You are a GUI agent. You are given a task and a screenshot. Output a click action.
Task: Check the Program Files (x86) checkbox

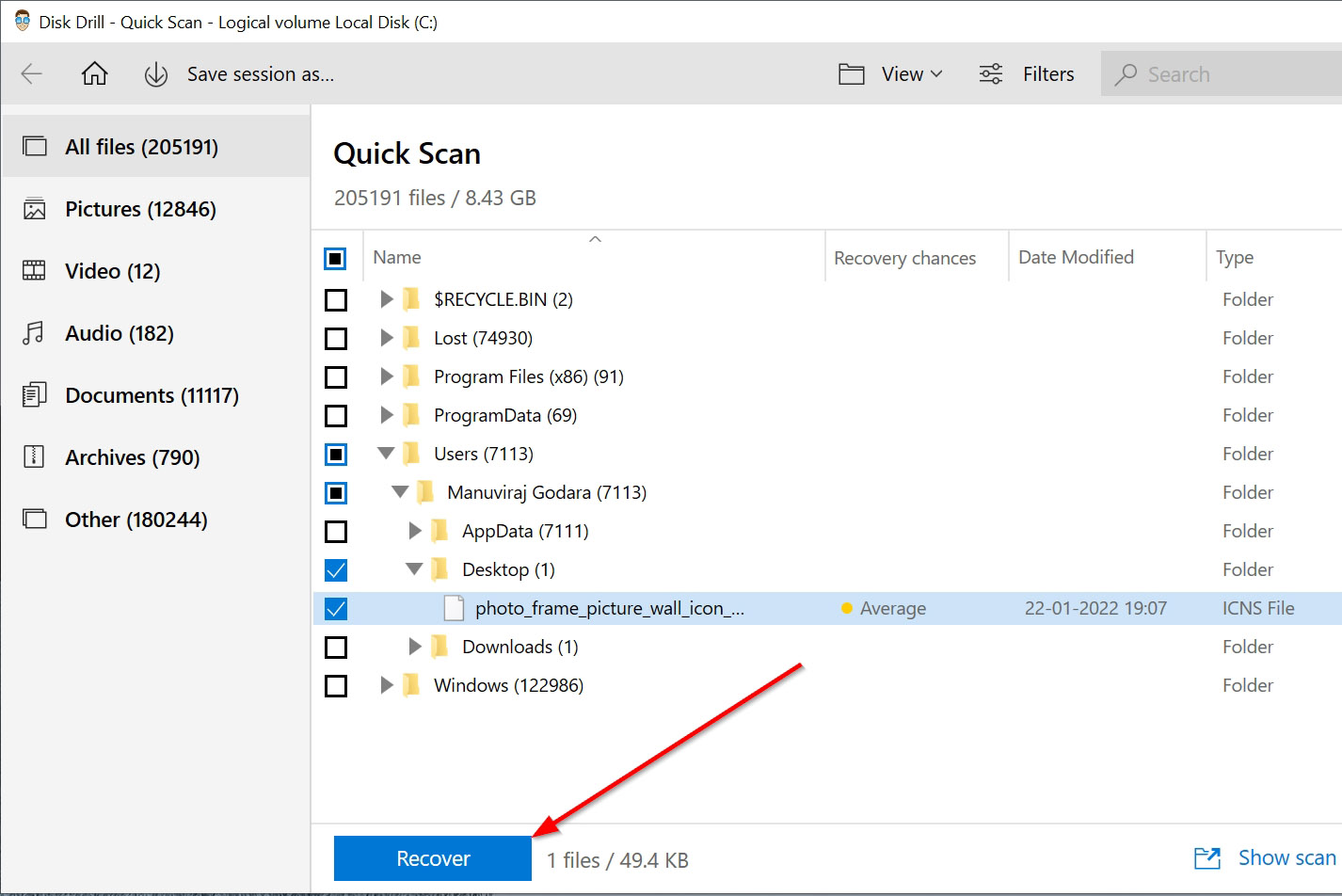tap(335, 377)
